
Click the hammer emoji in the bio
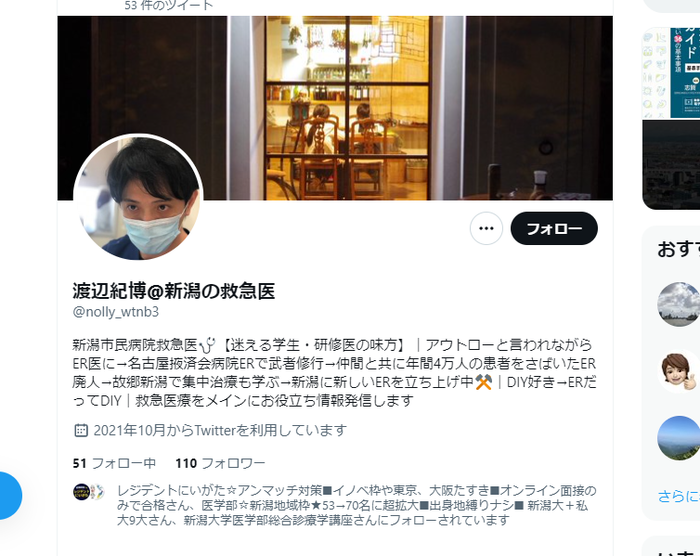click(483, 382)
